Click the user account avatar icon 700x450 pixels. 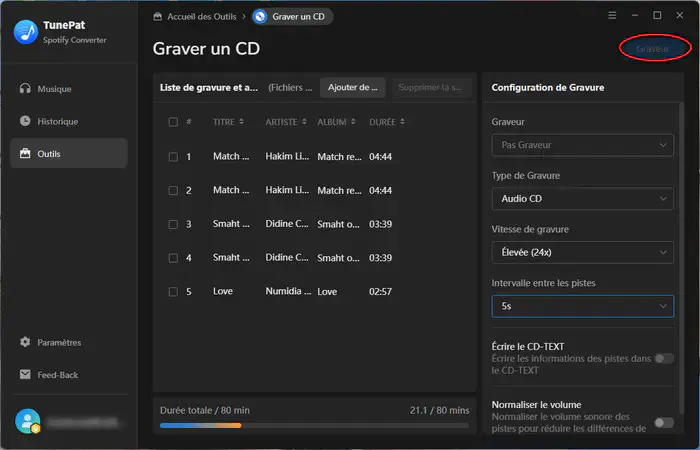(x=28, y=421)
